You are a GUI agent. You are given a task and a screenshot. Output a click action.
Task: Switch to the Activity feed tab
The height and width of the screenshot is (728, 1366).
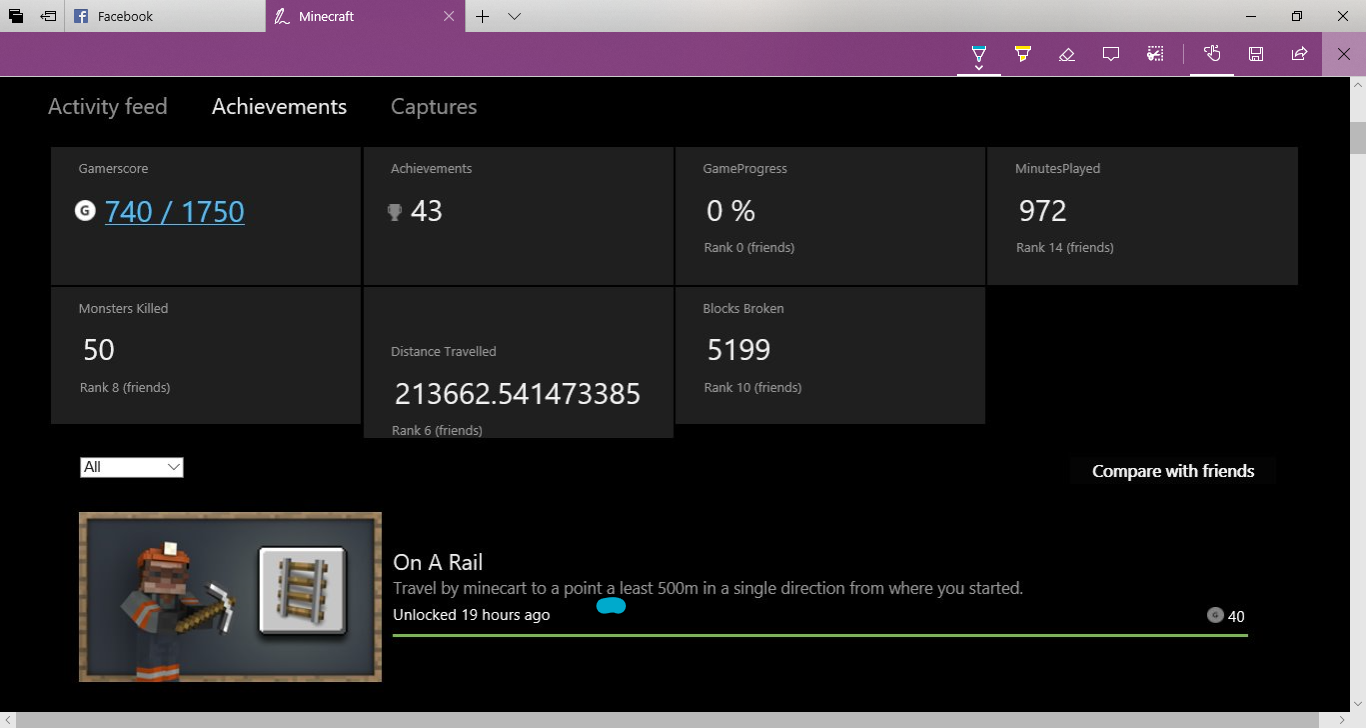click(x=107, y=107)
